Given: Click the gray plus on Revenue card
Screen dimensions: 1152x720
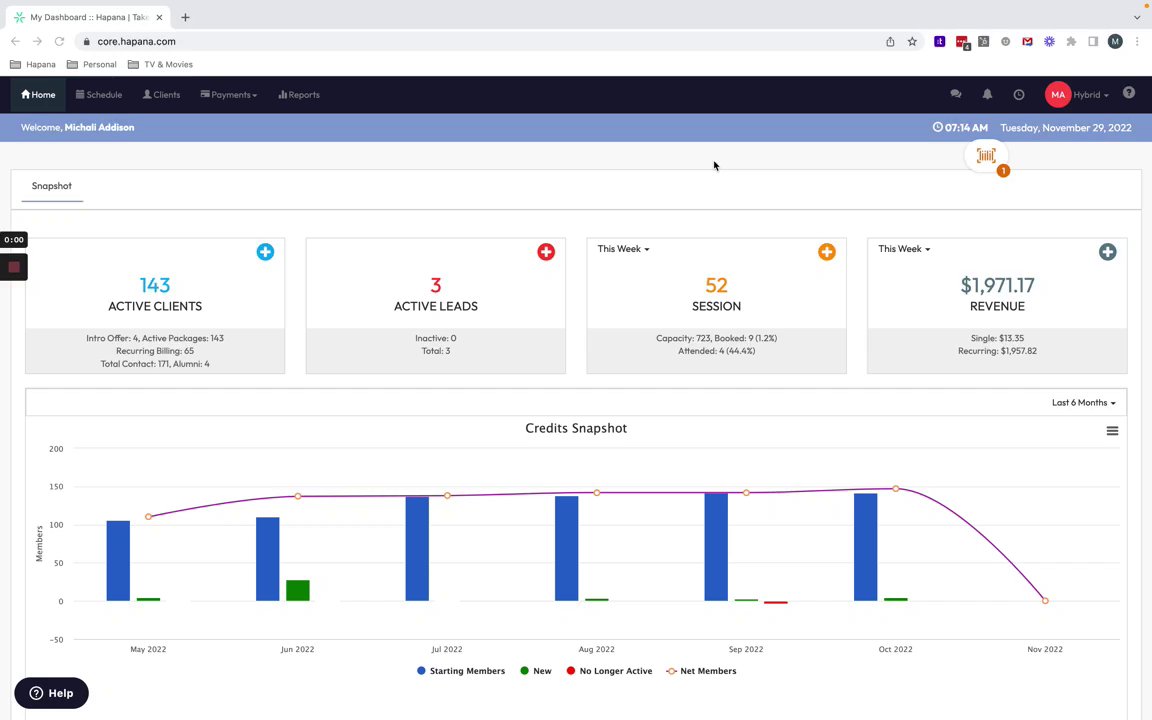Looking at the screenshot, I should pyautogui.click(x=1107, y=252).
